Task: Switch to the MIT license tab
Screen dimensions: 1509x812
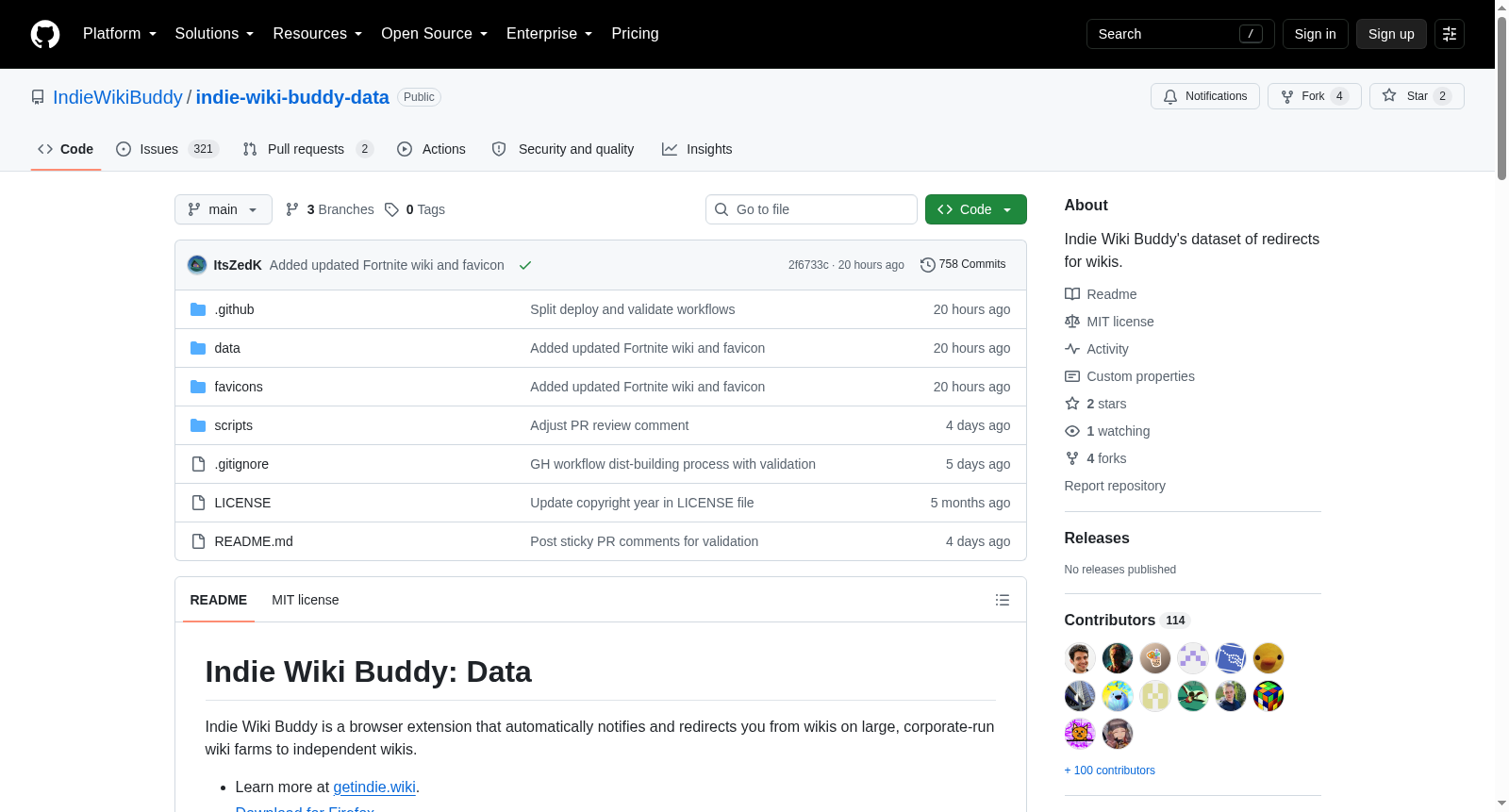Action: (306, 600)
